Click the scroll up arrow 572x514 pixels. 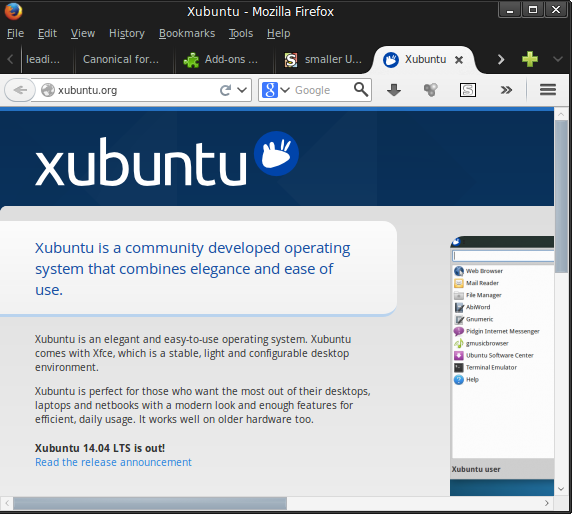[x=561, y=115]
